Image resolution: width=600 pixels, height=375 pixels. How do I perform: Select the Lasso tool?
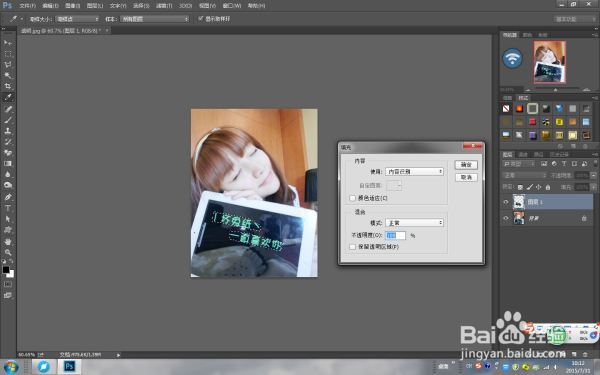point(8,64)
